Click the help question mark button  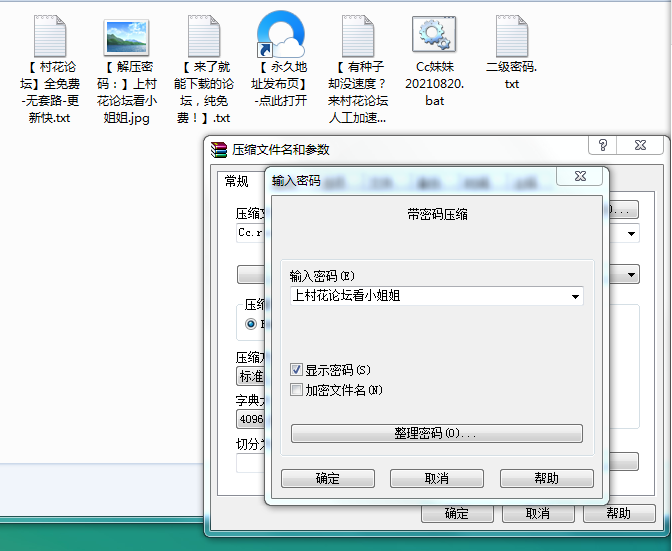603,146
